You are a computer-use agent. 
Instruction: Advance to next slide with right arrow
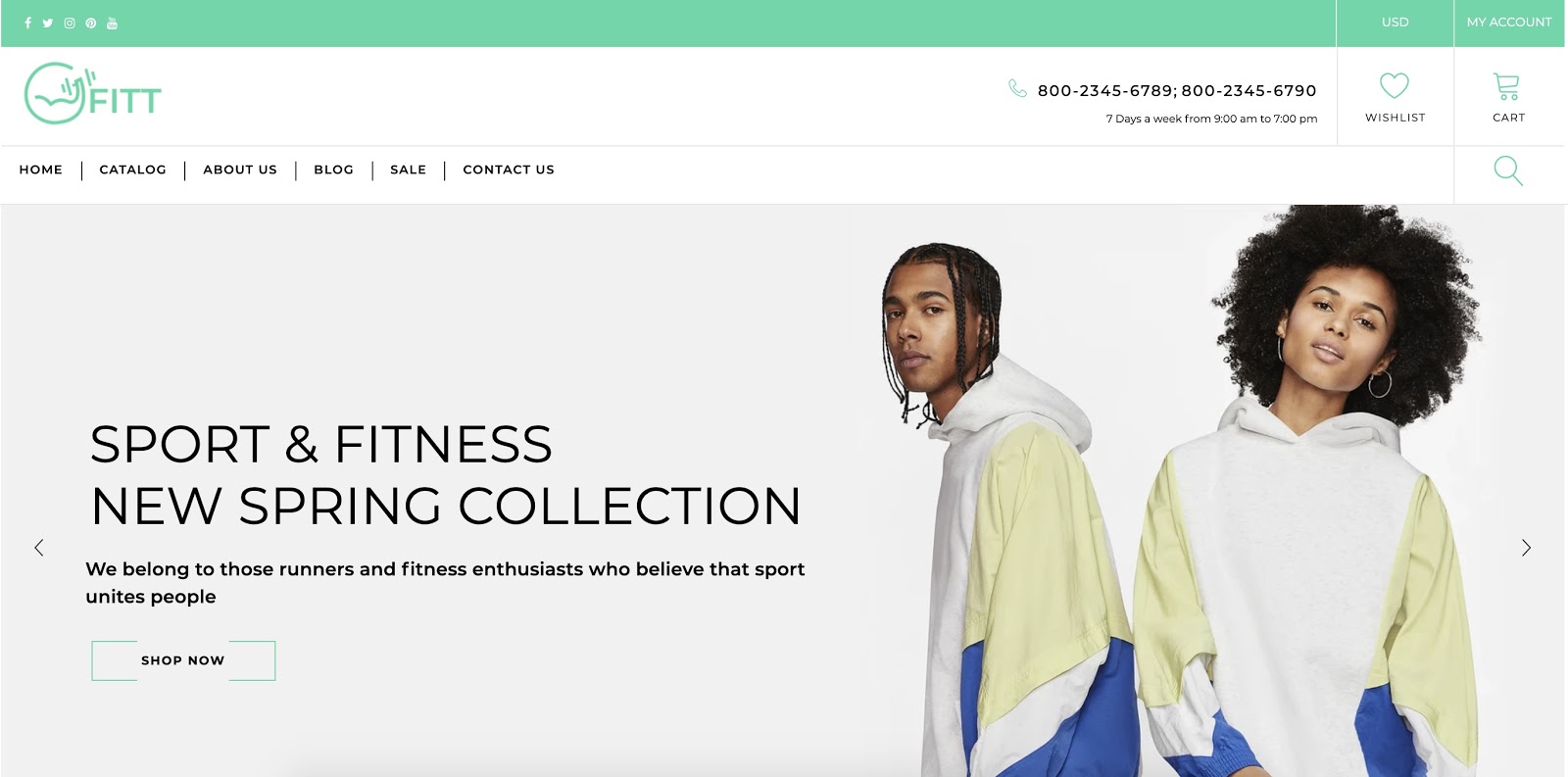click(x=1526, y=548)
